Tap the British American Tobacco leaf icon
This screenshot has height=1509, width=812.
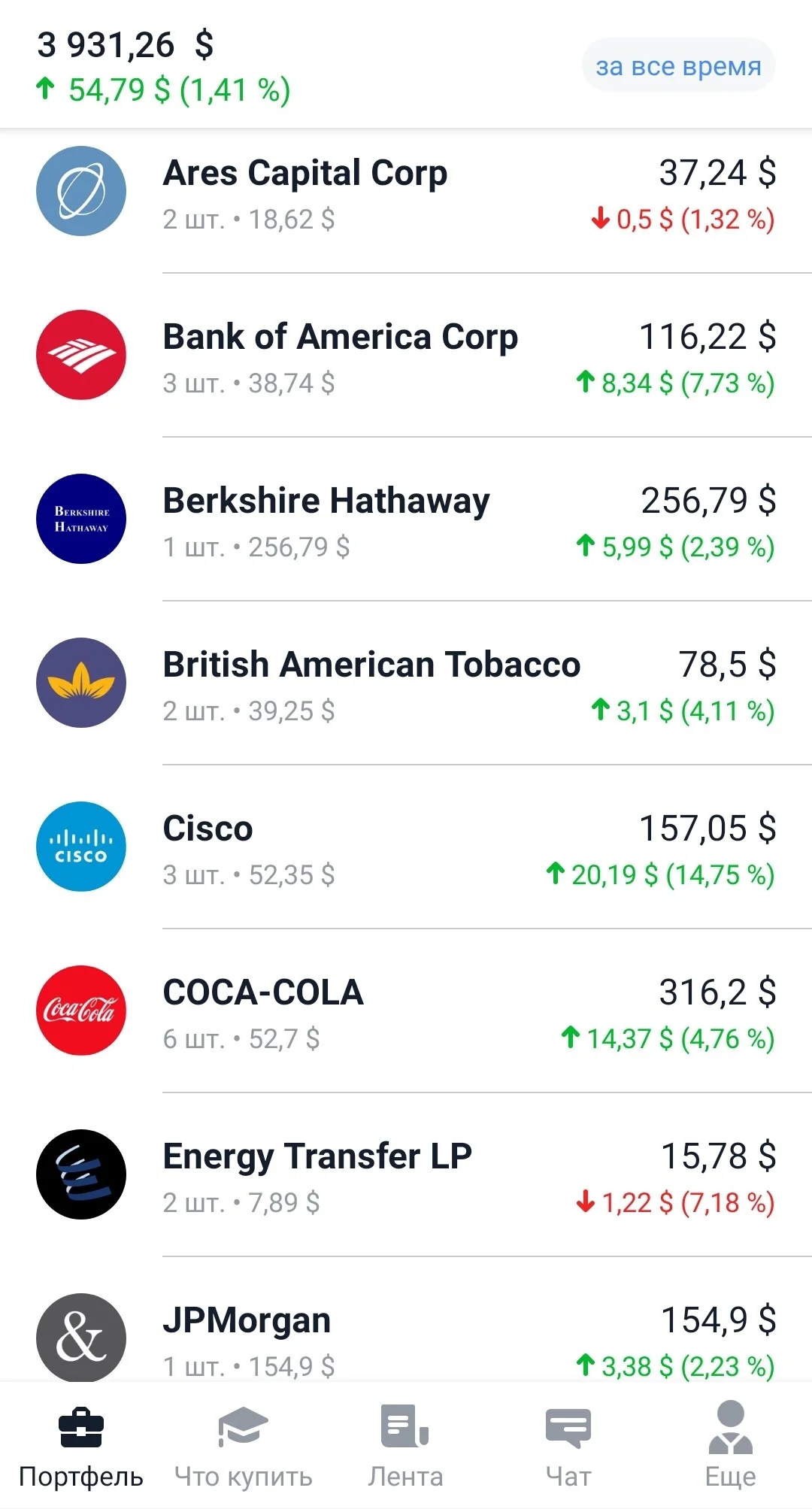[x=81, y=683]
